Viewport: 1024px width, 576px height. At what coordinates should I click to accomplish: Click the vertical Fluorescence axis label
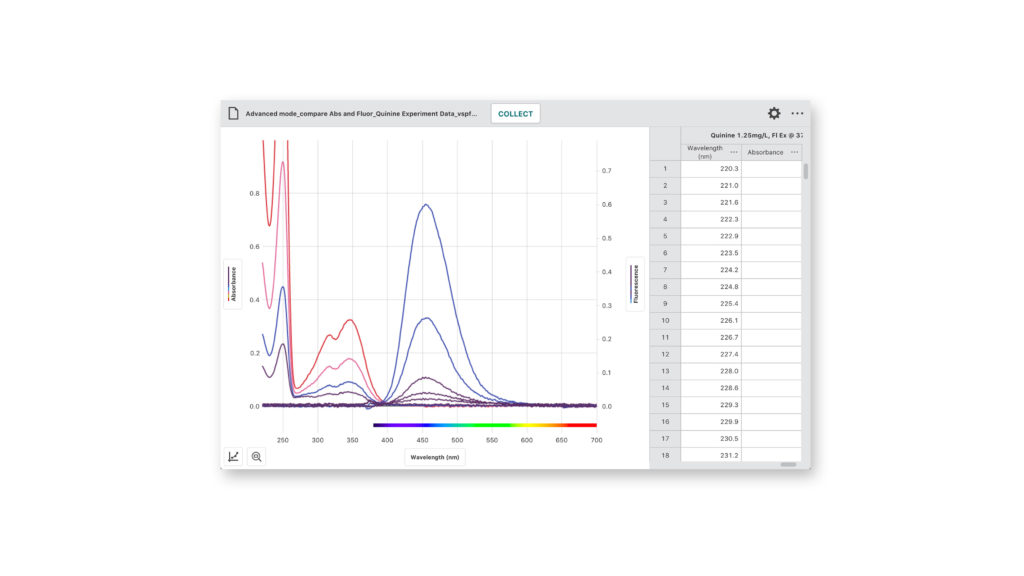633,283
